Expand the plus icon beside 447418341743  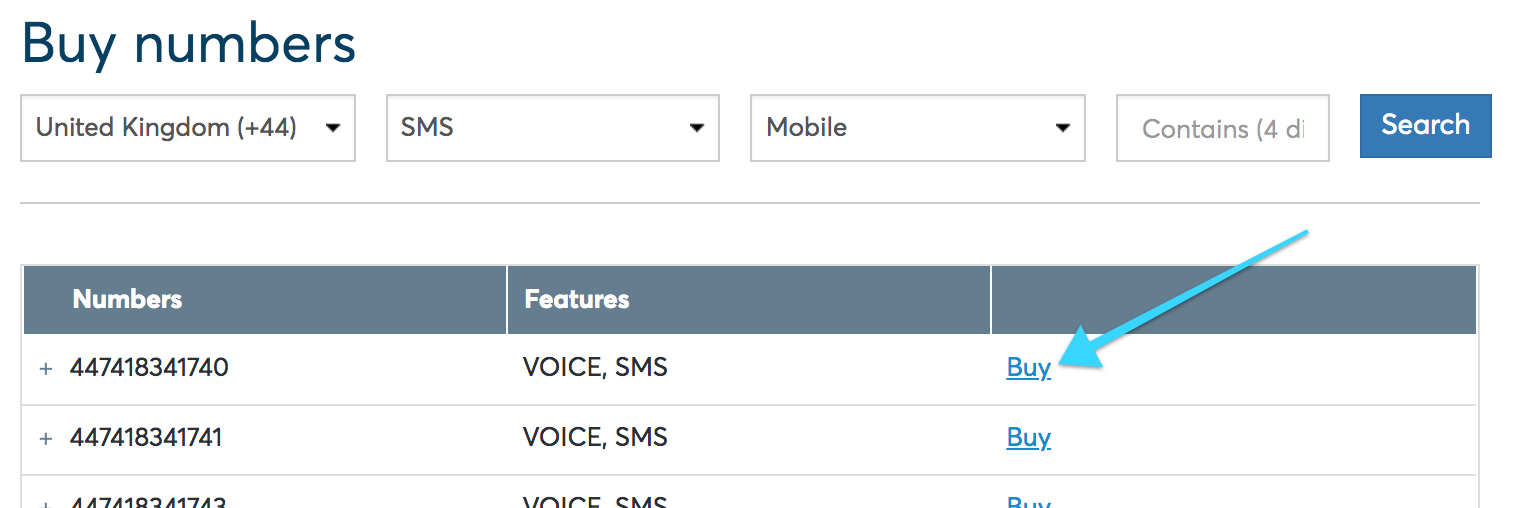tap(45, 503)
